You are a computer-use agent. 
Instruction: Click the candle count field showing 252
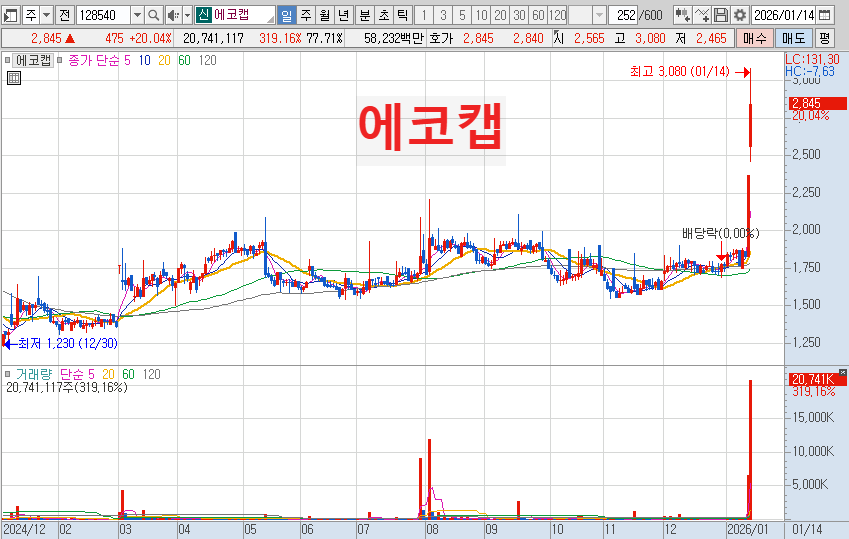coord(623,15)
